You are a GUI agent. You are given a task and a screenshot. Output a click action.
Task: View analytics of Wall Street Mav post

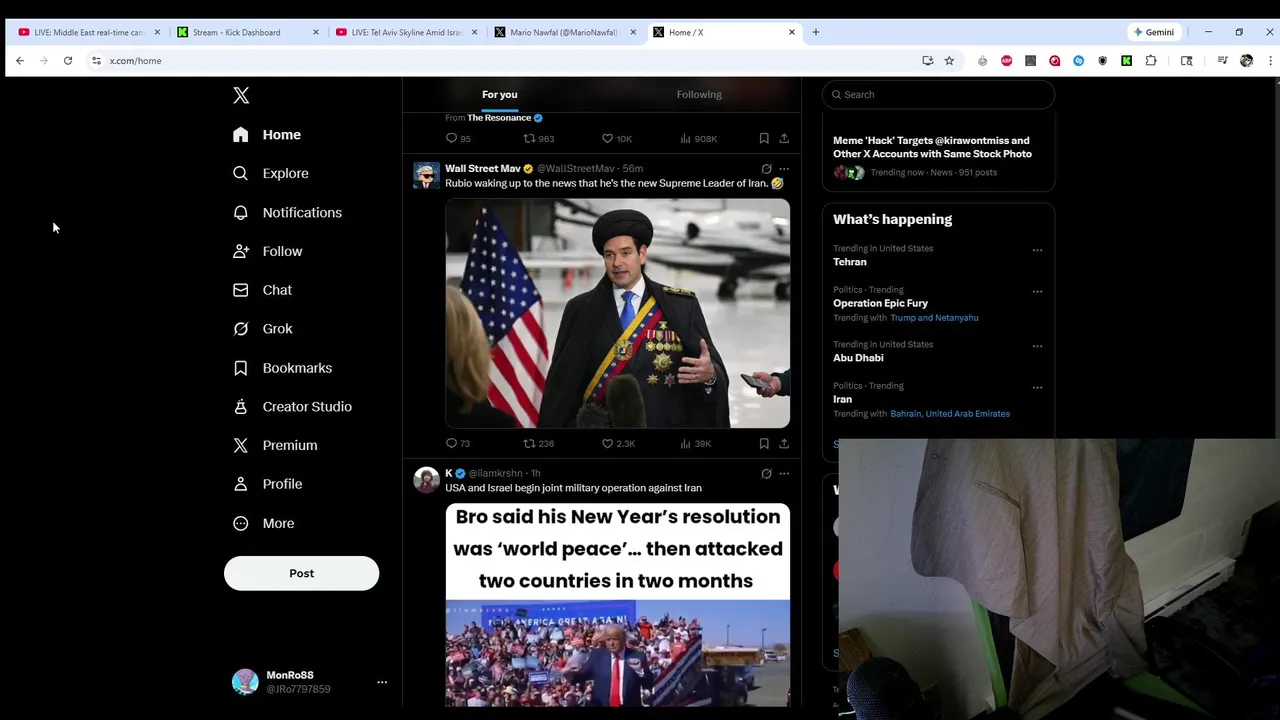tap(696, 443)
